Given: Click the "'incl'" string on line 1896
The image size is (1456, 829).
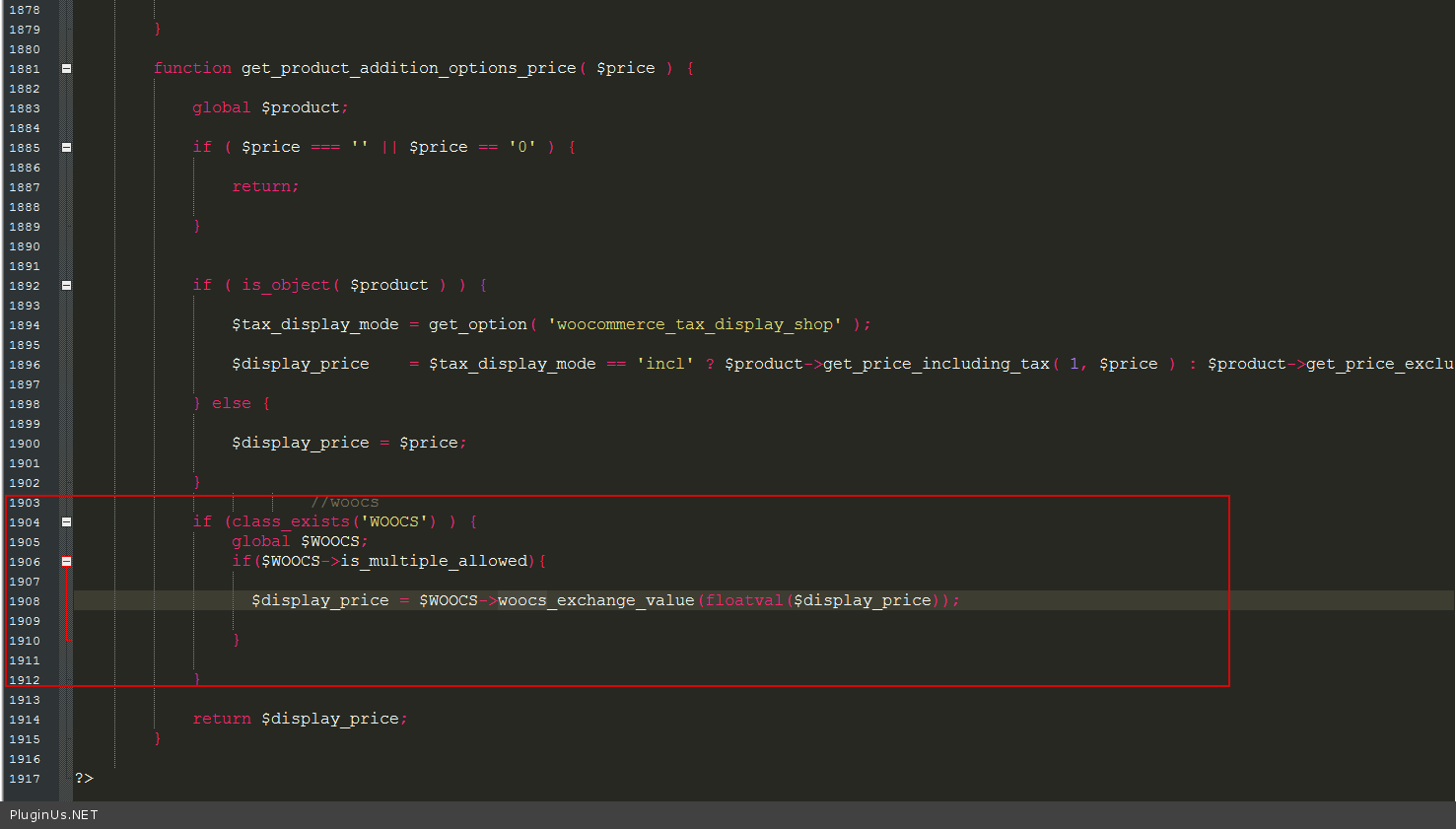Looking at the screenshot, I should [x=665, y=364].
